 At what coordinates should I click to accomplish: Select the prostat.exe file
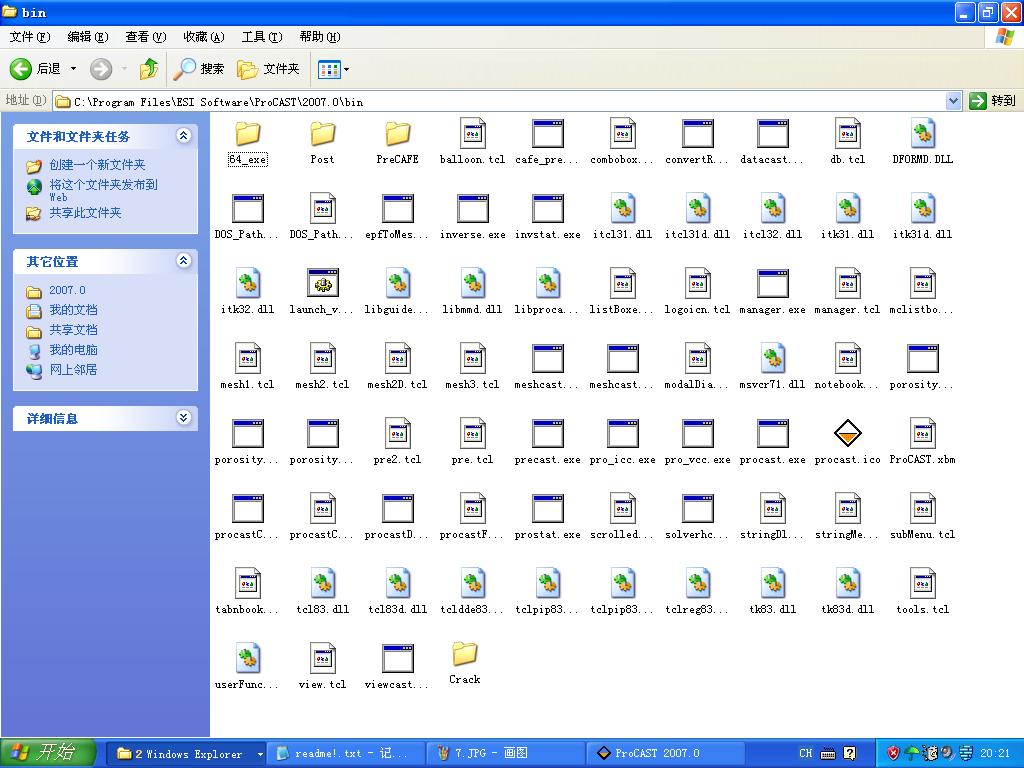[x=547, y=517]
